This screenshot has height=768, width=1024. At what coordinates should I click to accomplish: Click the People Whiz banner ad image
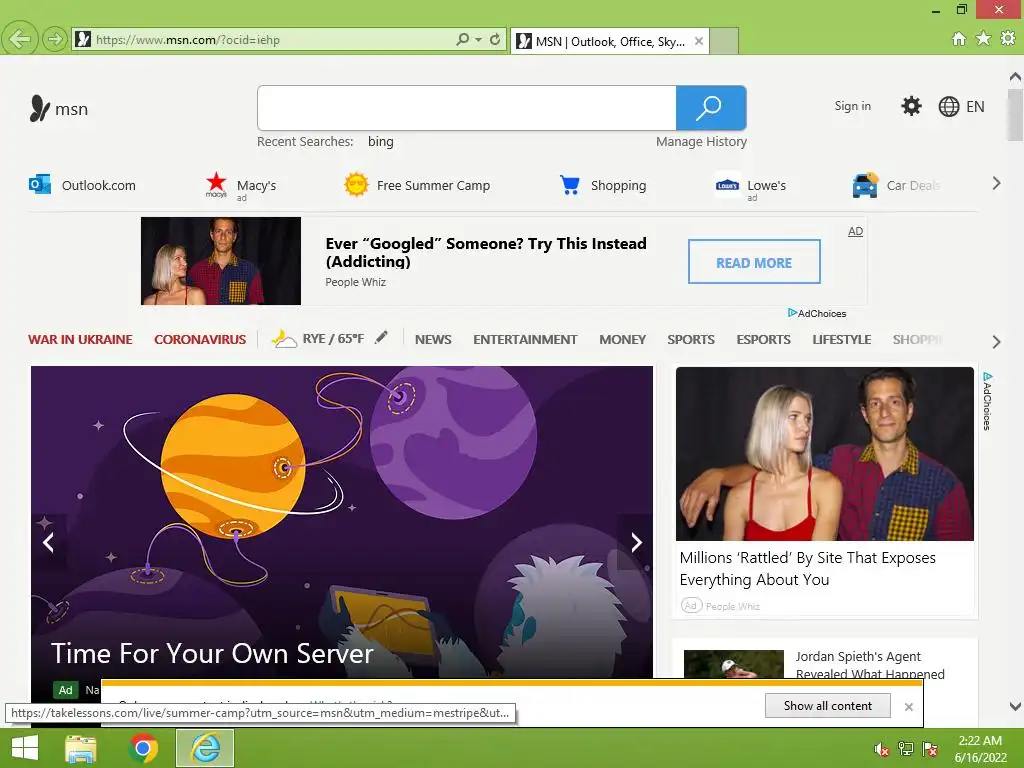(221, 261)
